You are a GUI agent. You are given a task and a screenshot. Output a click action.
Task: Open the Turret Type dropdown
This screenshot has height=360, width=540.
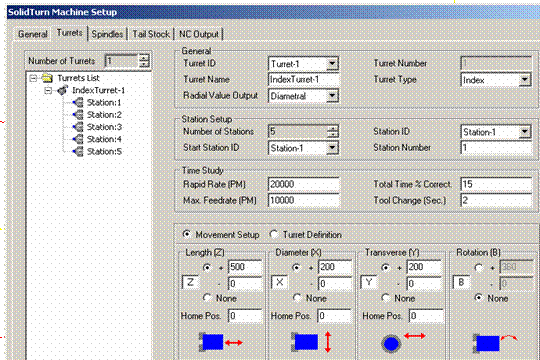click(x=525, y=80)
